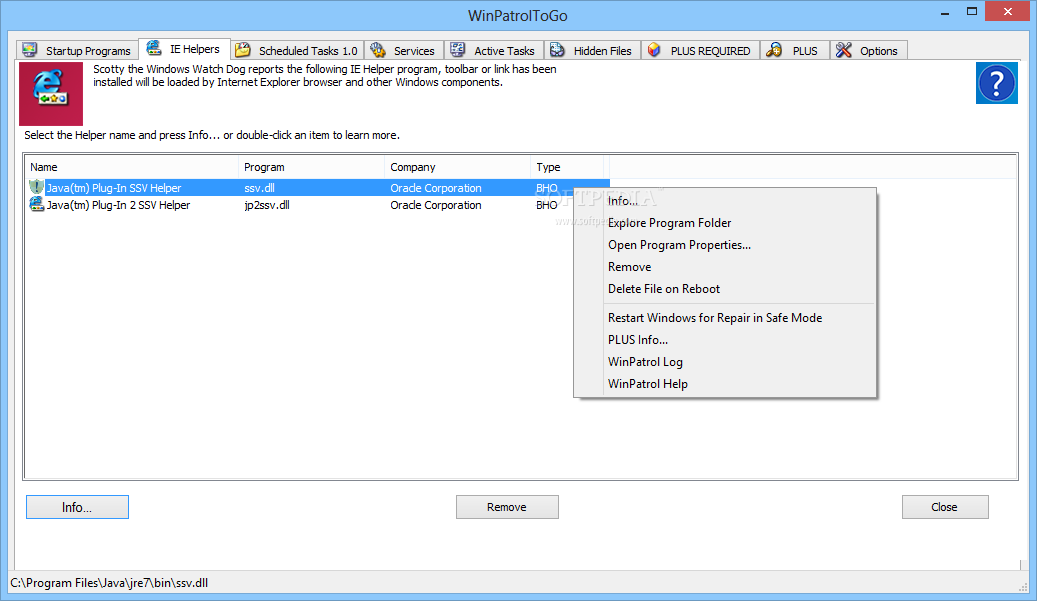
Task: Switch to the Startup Programs tab
Action: (76, 50)
